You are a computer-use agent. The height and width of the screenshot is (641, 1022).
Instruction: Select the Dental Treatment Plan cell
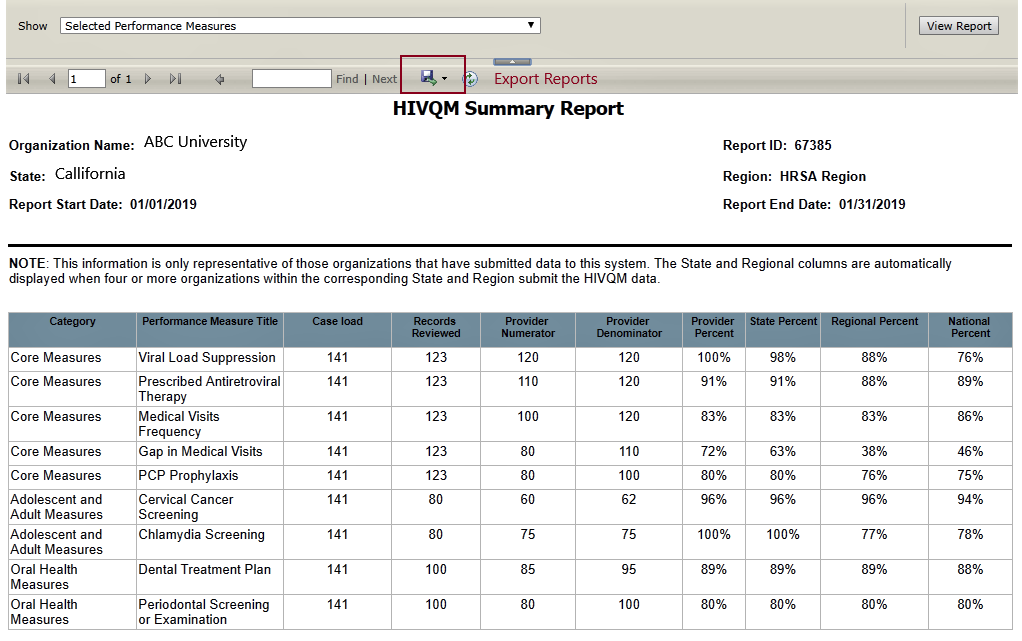[x=204, y=570]
